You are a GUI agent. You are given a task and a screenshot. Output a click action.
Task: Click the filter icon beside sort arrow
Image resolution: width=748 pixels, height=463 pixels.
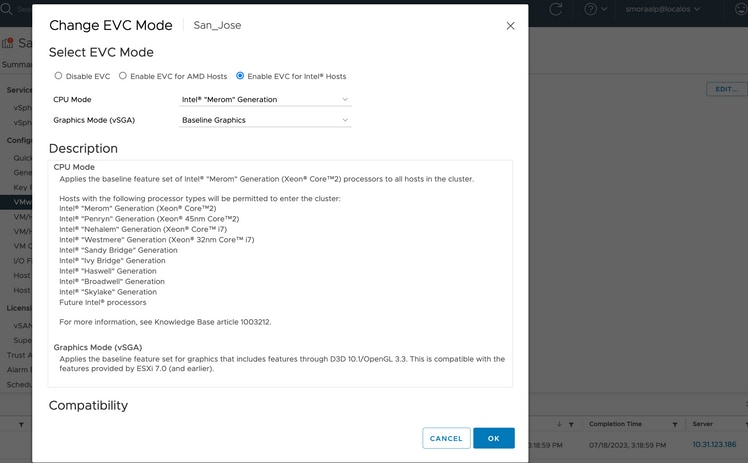(x=571, y=424)
